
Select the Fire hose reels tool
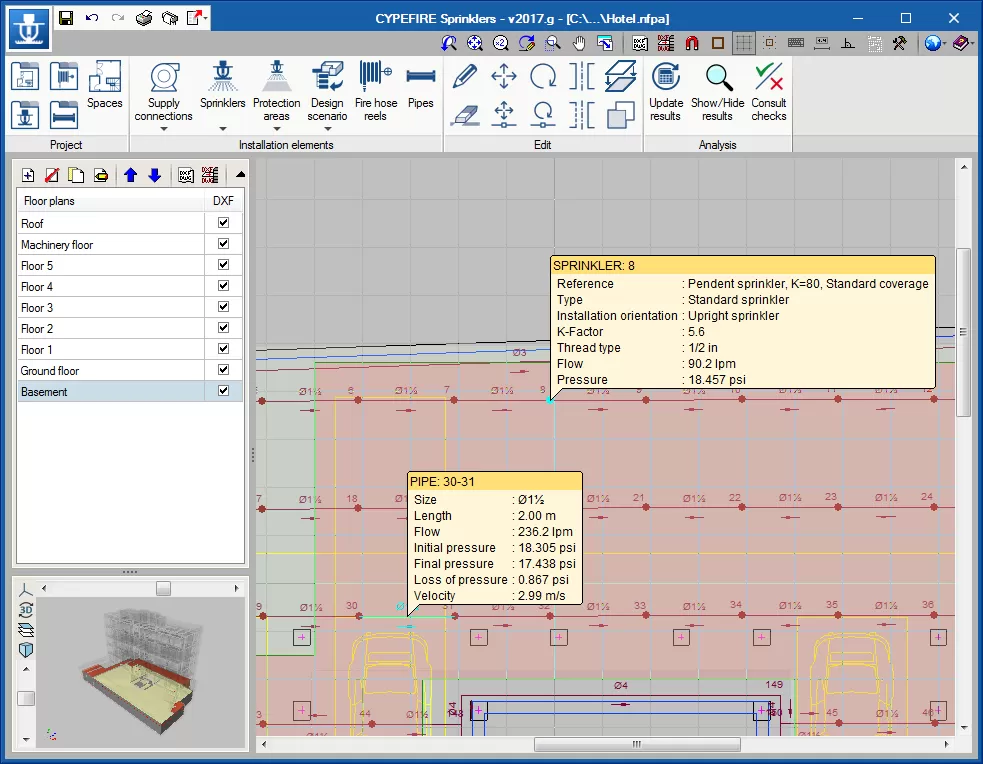[x=376, y=92]
